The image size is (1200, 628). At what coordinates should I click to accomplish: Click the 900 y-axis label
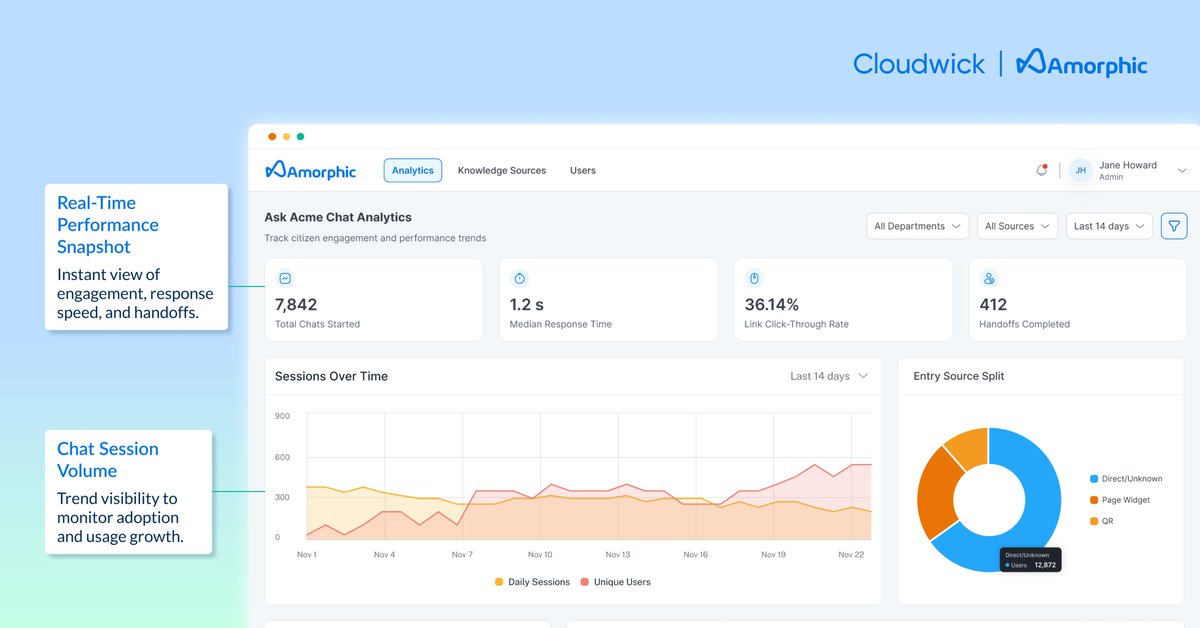coord(282,416)
